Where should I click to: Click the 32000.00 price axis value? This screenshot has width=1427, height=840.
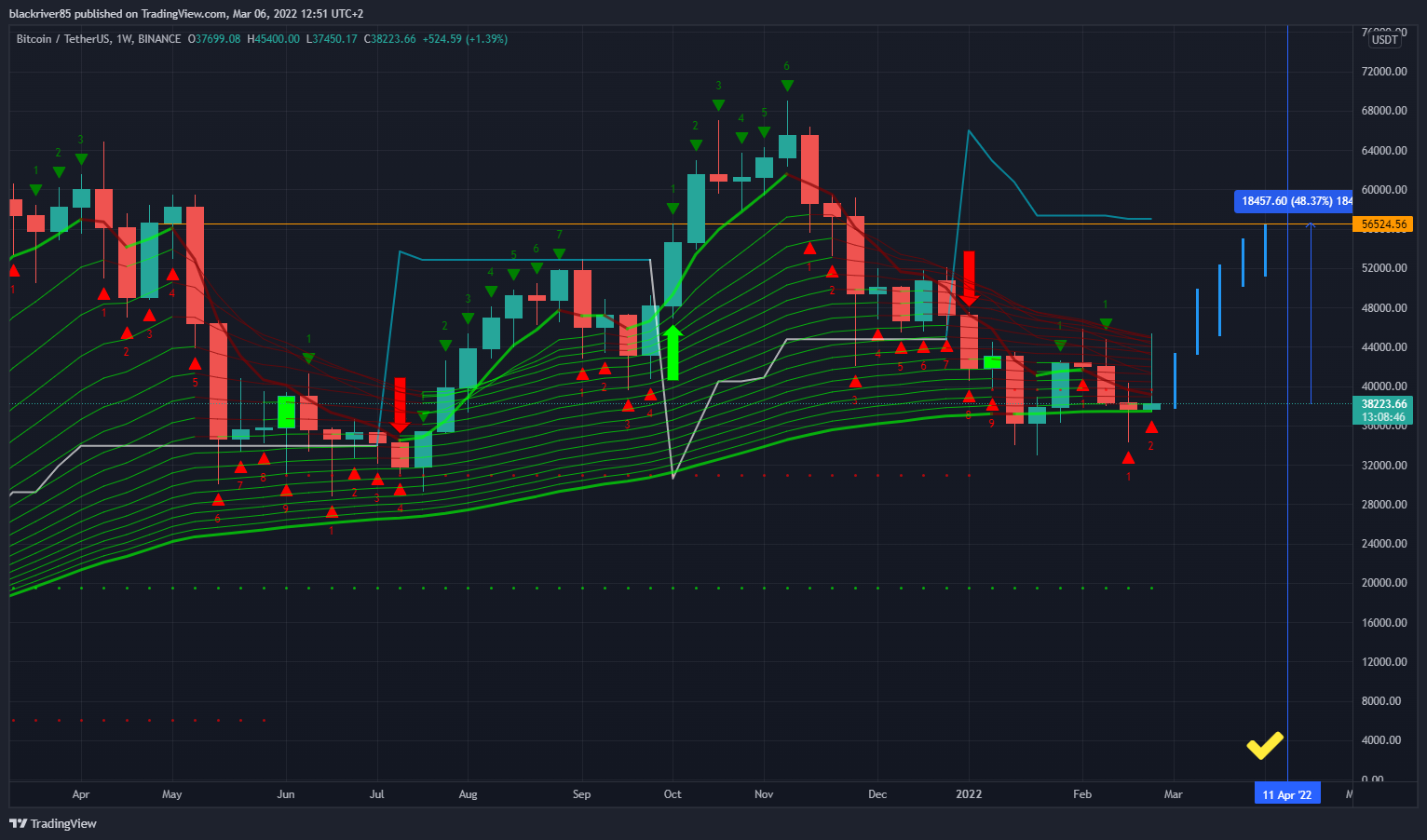(1384, 466)
